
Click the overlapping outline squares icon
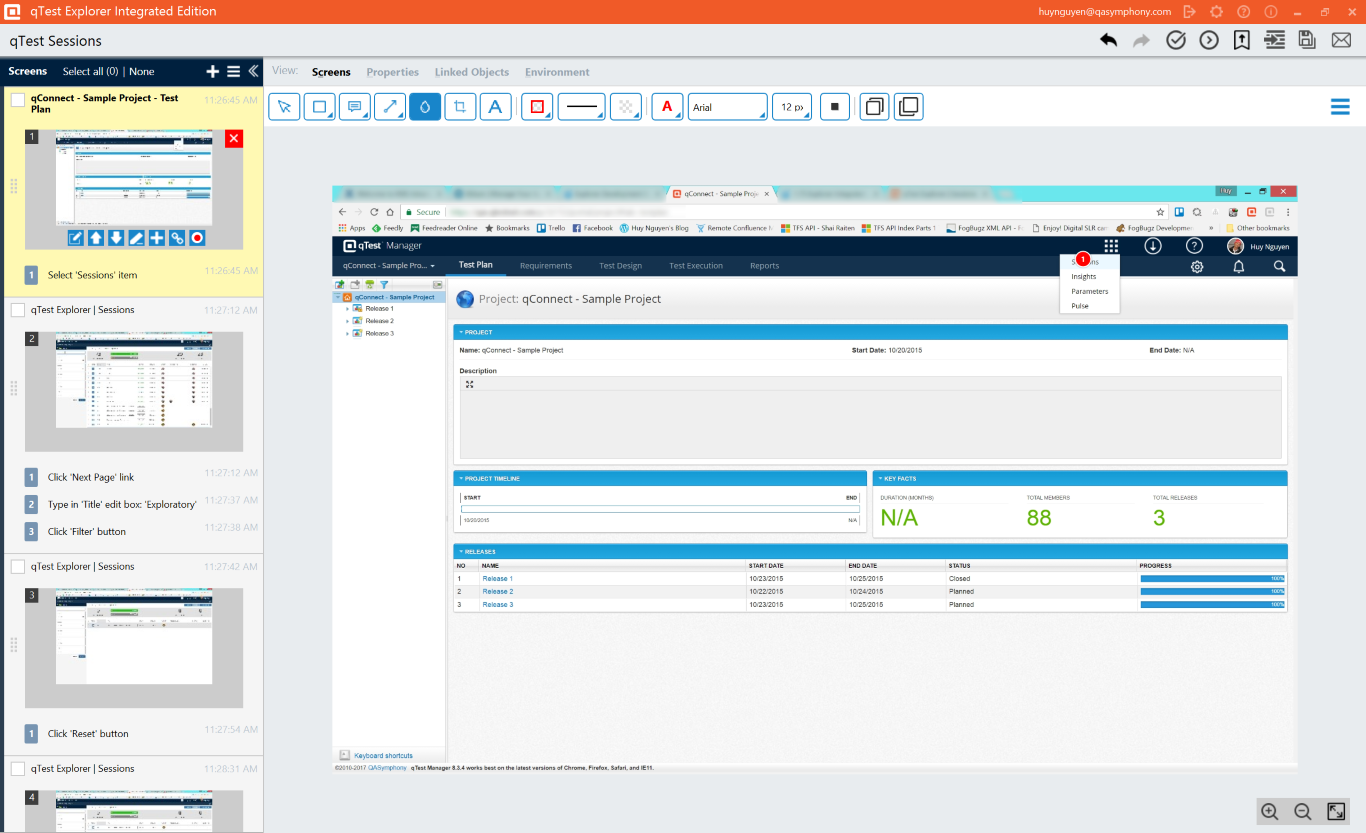(x=874, y=106)
